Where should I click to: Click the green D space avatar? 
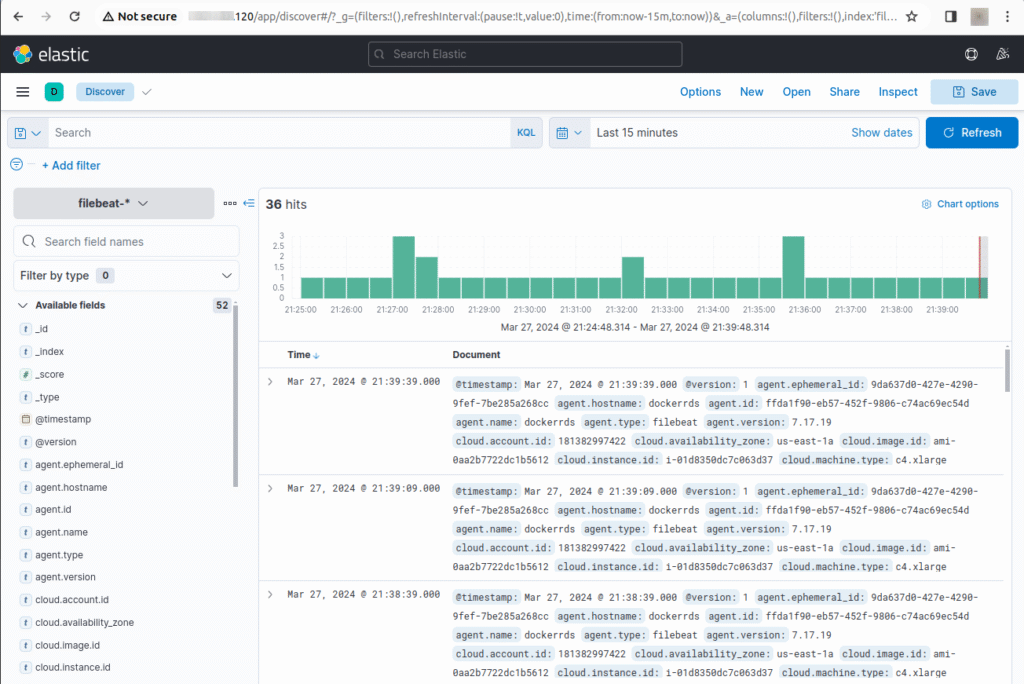tap(54, 92)
